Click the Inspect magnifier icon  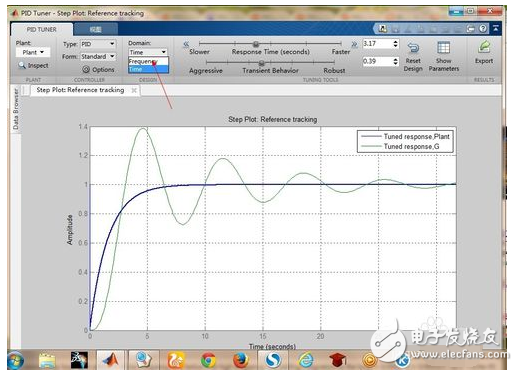pyautogui.click(x=22, y=65)
